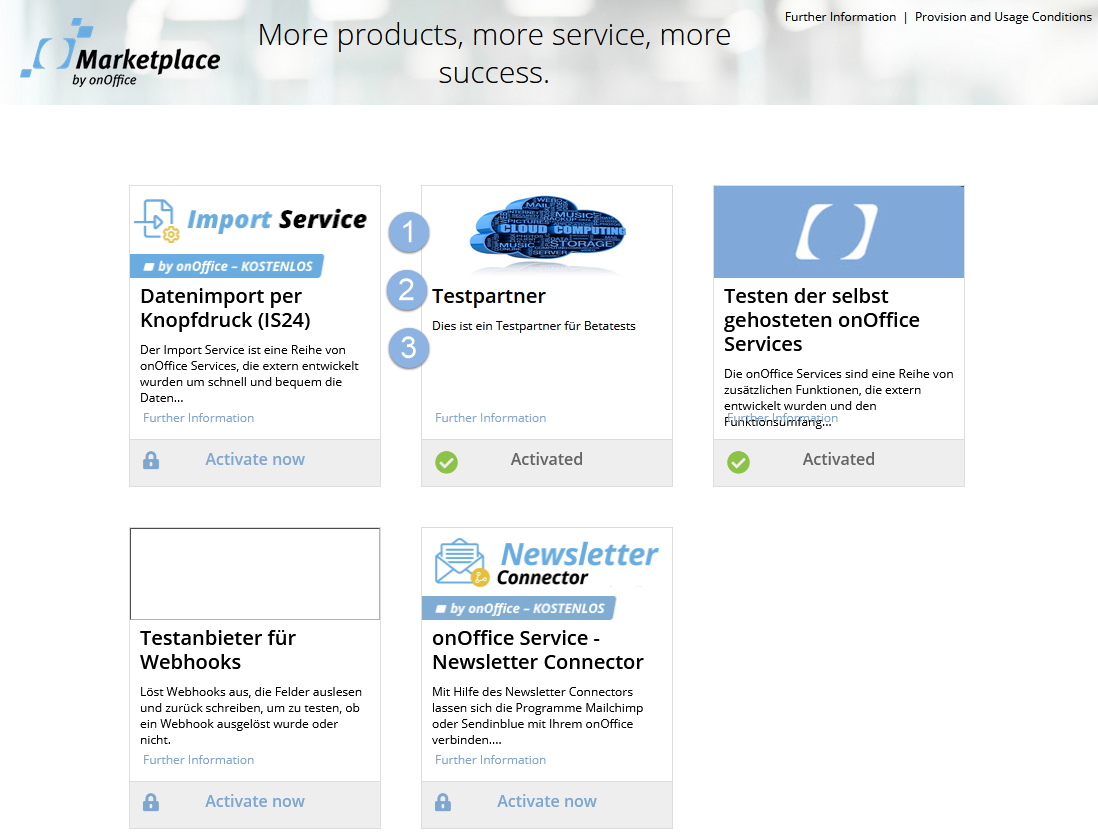
Task: Click lock icon on Testanbieter für Webhooks card
Action: tap(151, 802)
